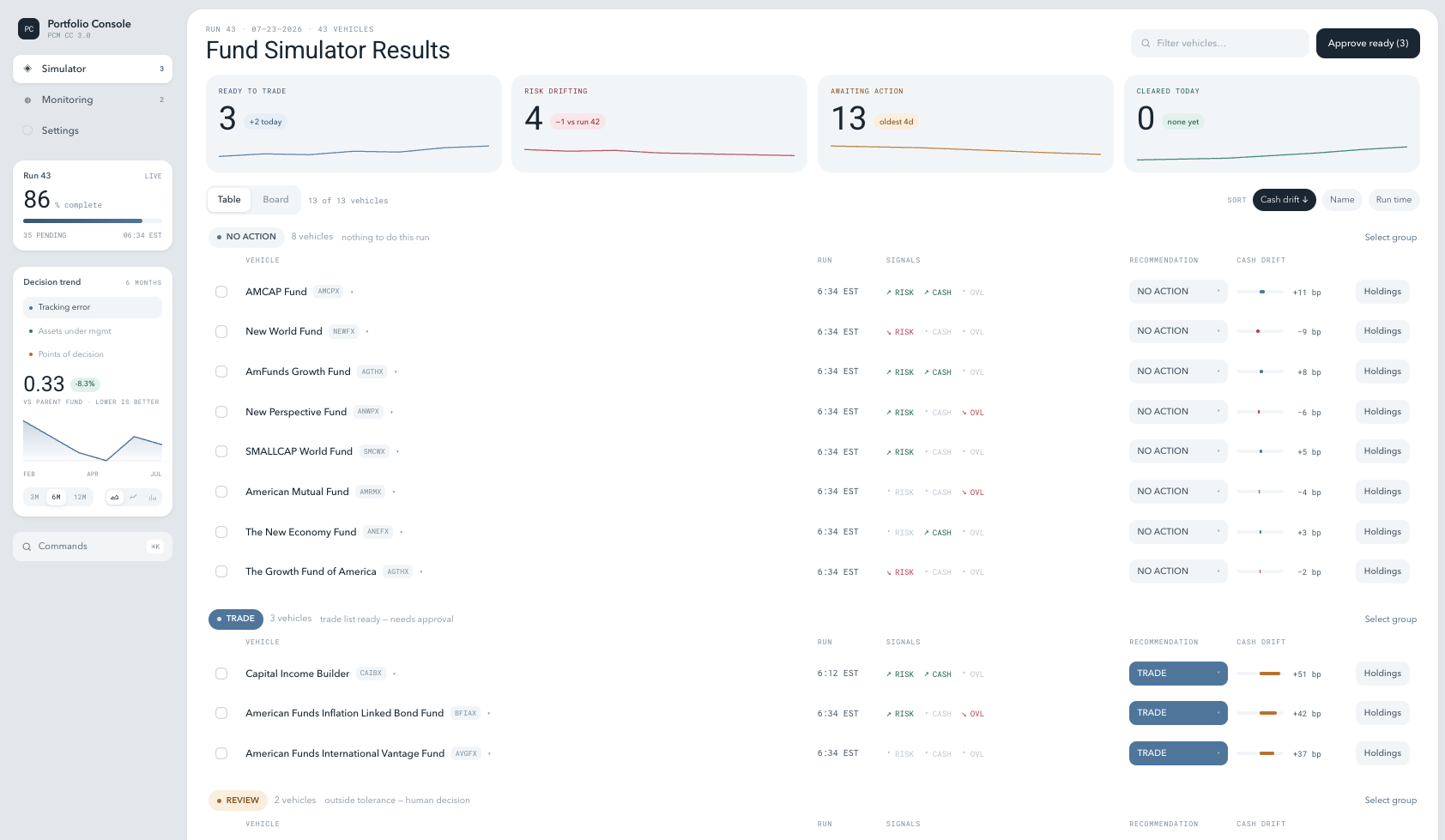1445x840 pixels.
Task: Click the Filter vehicles input field
Action: [x=1220, y=43]
